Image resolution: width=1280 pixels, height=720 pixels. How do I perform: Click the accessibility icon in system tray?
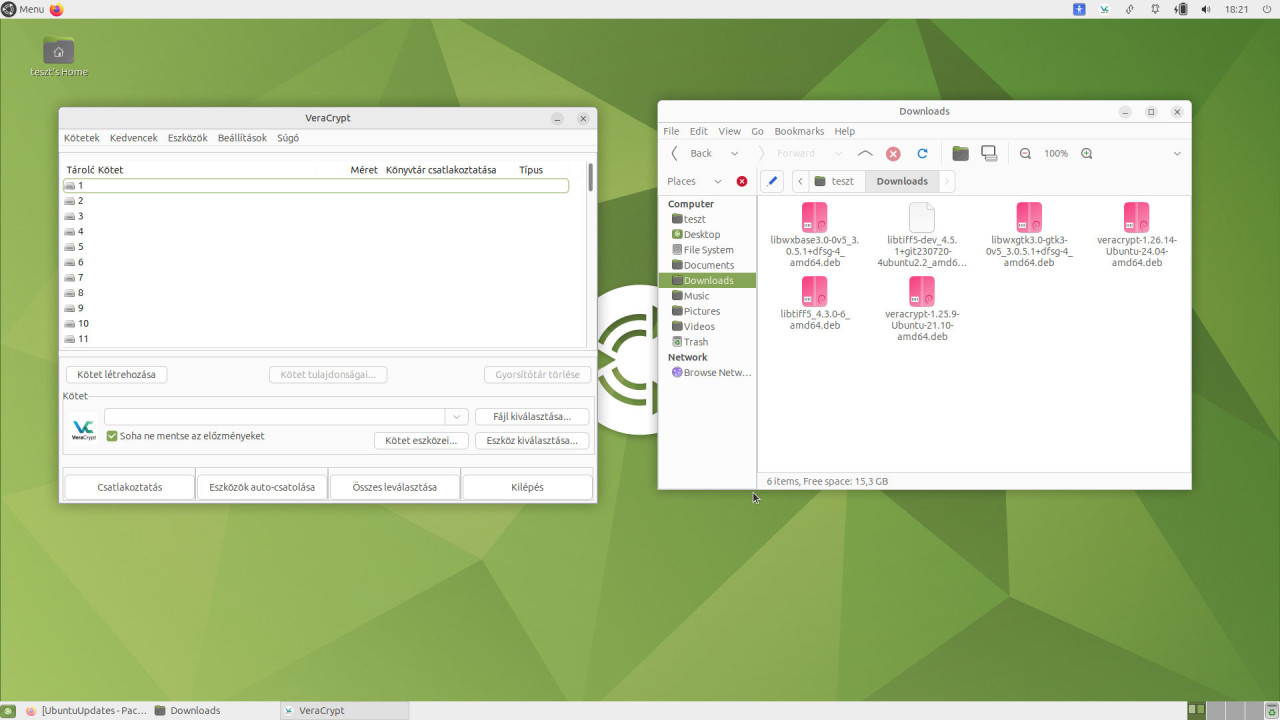[x=1079, y=9]
